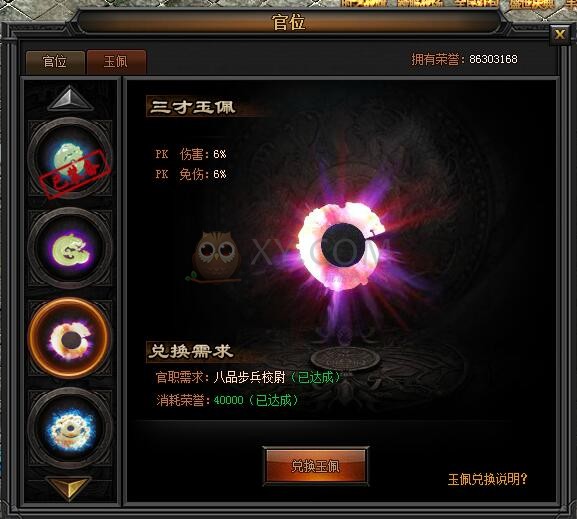
Task: Move up the pendant list with silver arrow
Action: [x=70, y=99]
